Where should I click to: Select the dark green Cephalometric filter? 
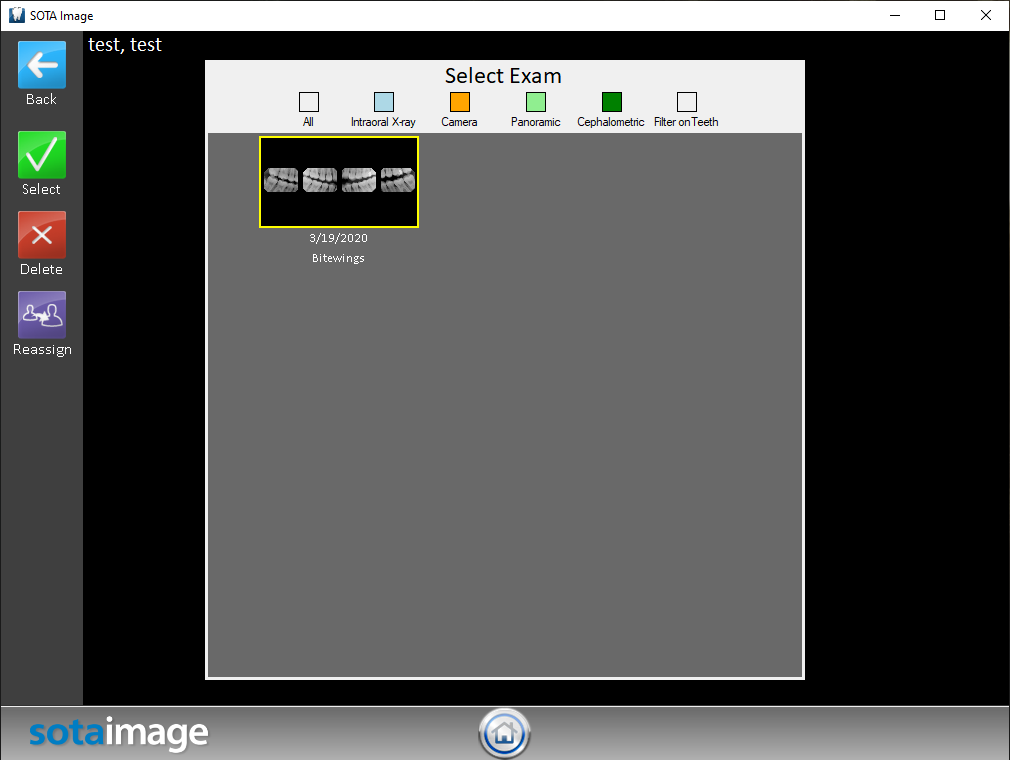click(x=611, y=102)
